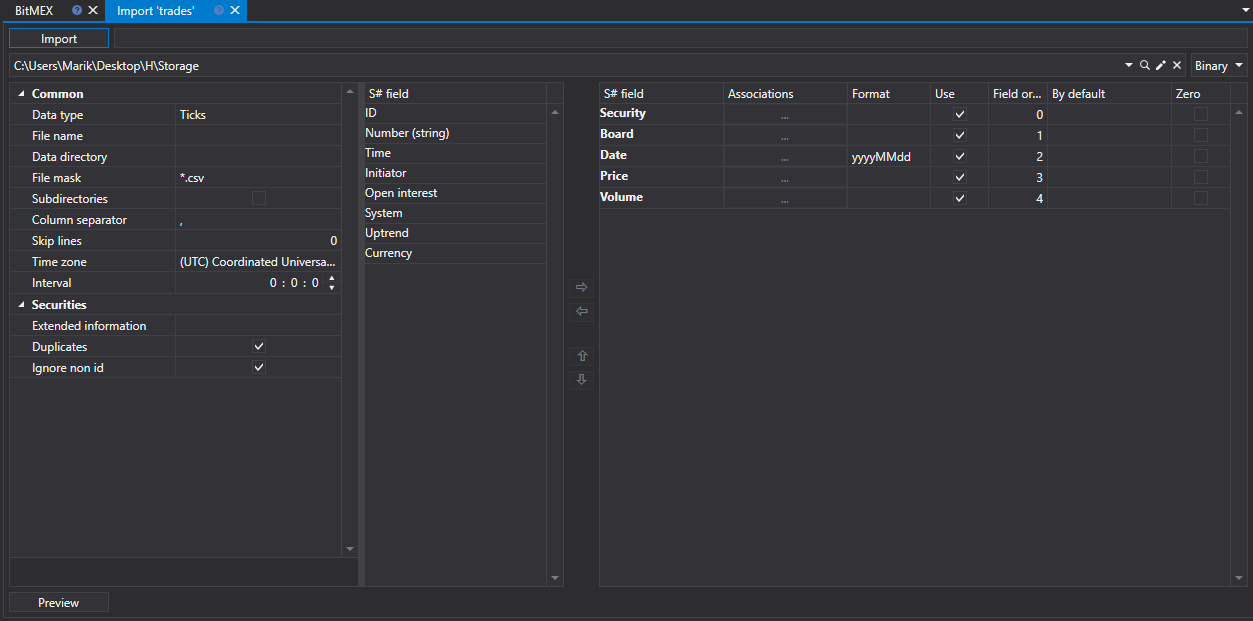Screen dimensions: 1253x621
Task: Open Associations ellipsis for Security row
Action: [x=785, y=115]
